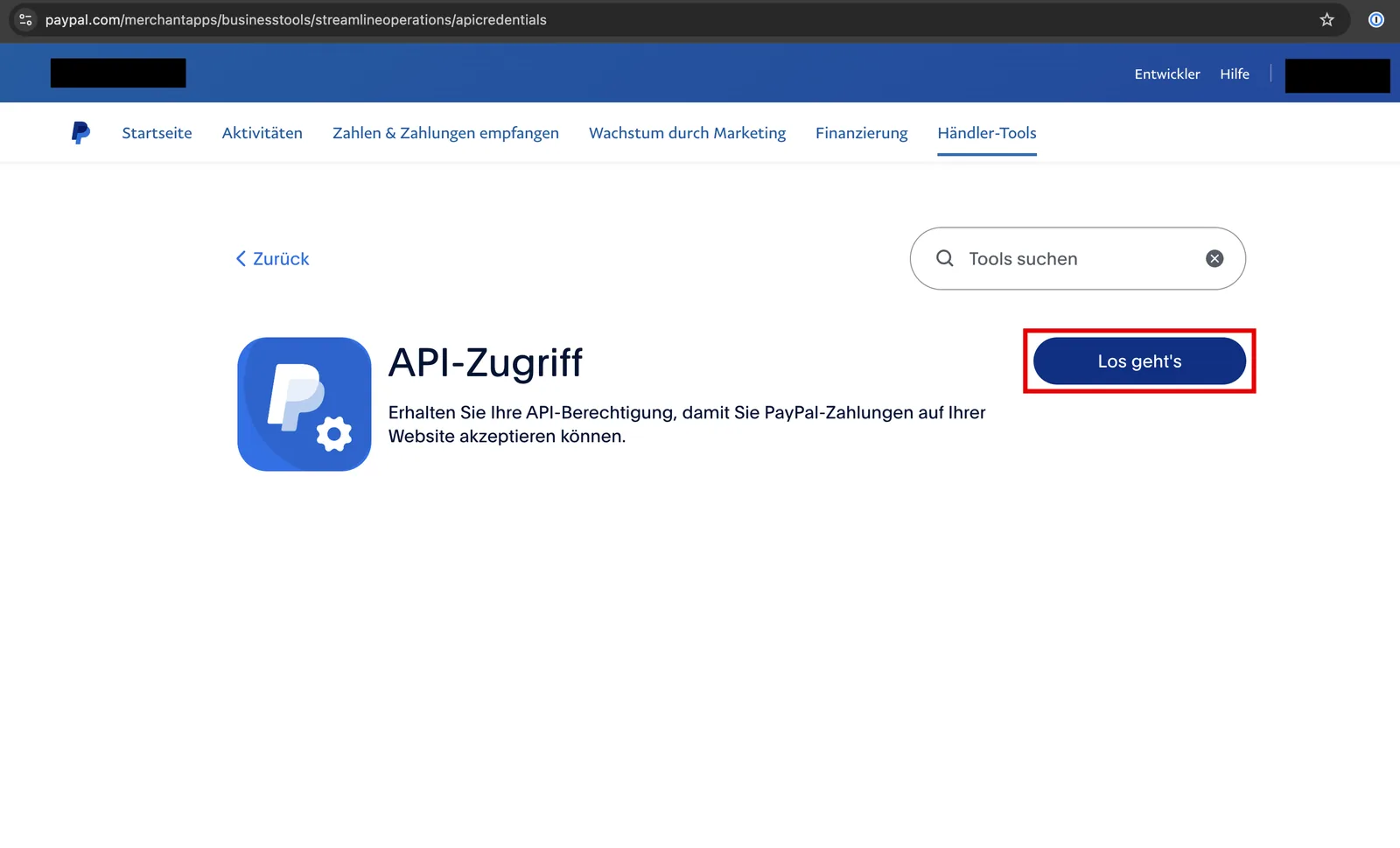Open the Entwickler link
The width and height of the screenshot is (1400, 848).
1167,74
